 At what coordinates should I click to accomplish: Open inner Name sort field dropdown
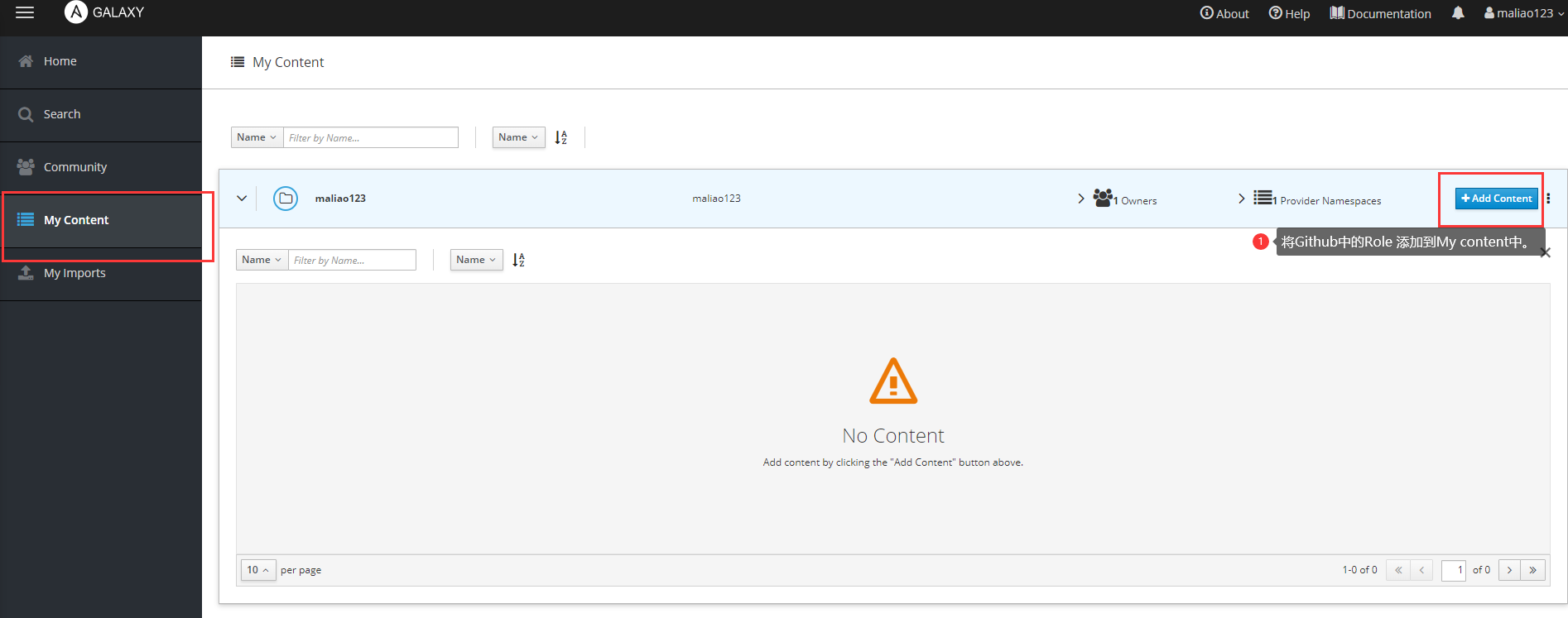click(x=476, y=260)
